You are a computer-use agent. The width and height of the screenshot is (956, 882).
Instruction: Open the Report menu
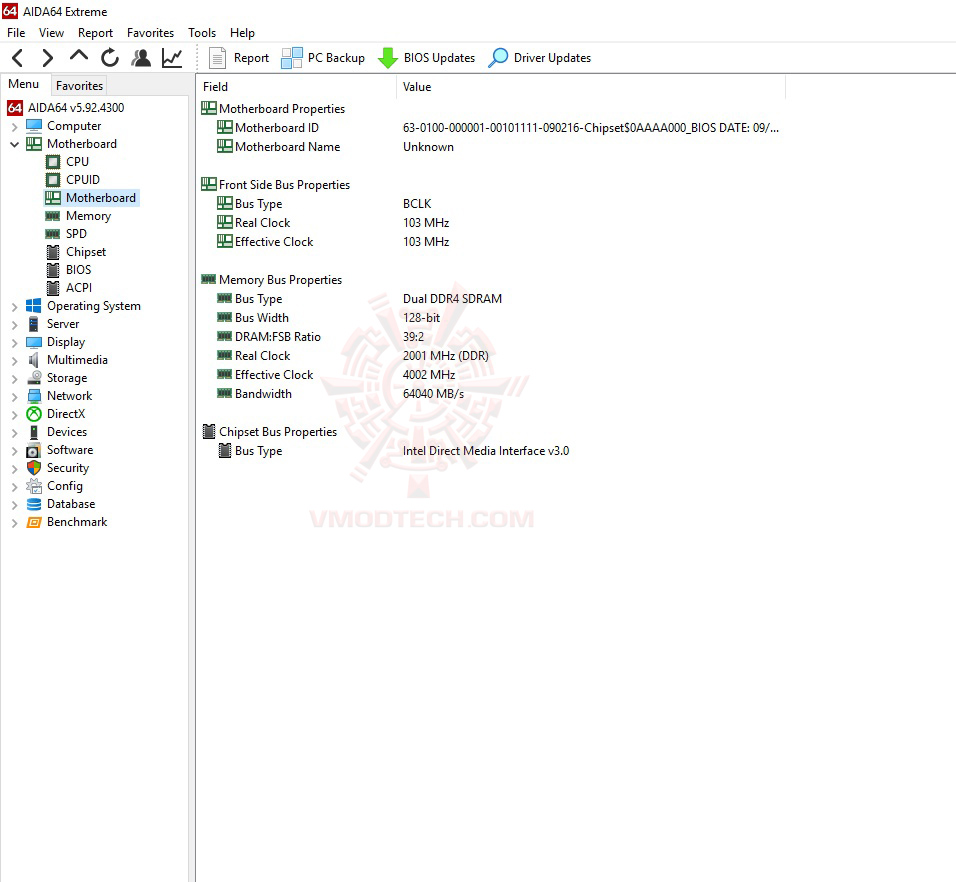coord(95,33)
